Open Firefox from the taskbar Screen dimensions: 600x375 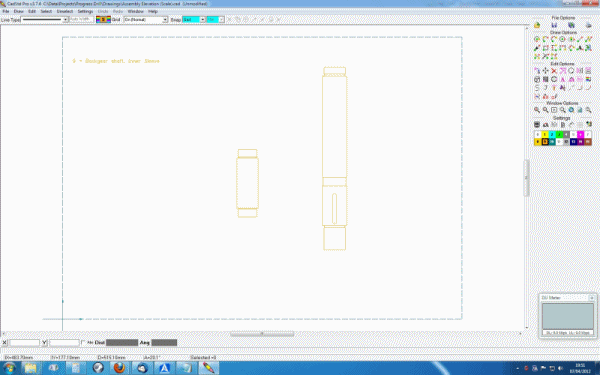[119, 368]
